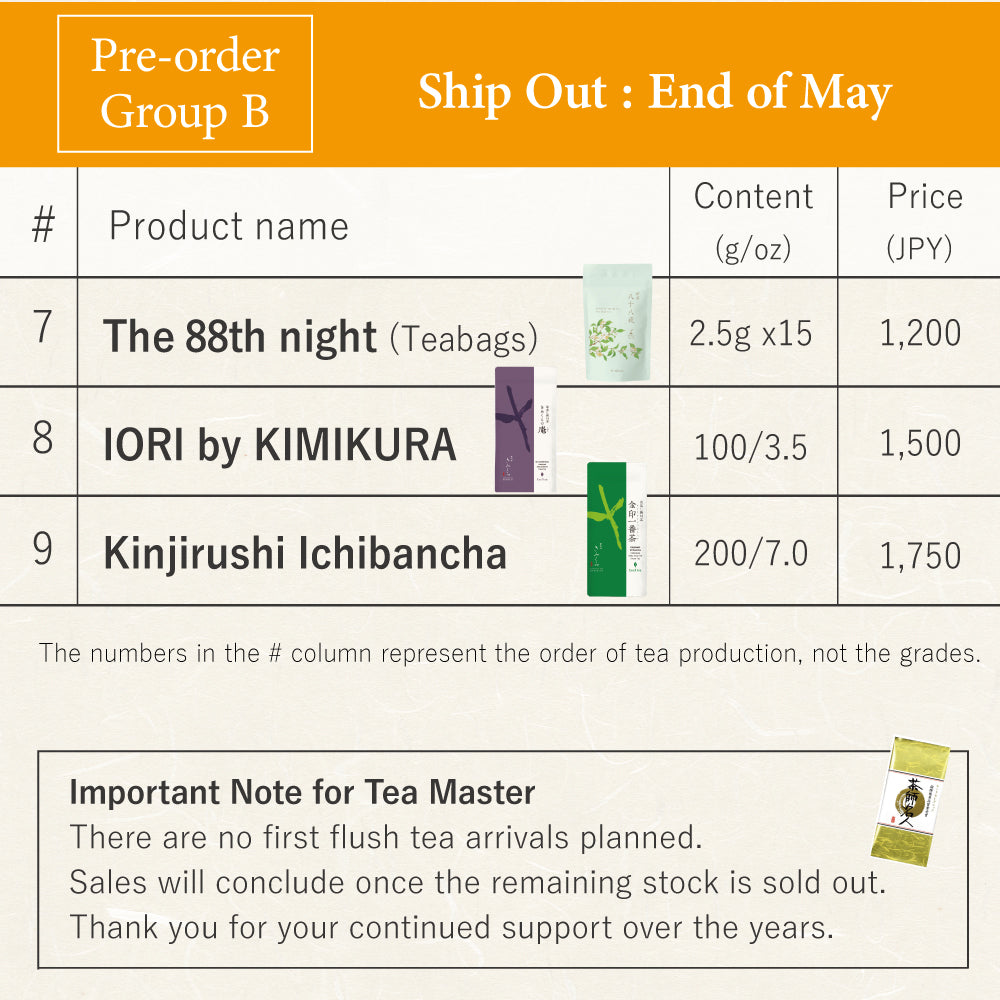Click the purple IORI tea package image
Screen dimensions: 1000x1000
click(526, 430)
